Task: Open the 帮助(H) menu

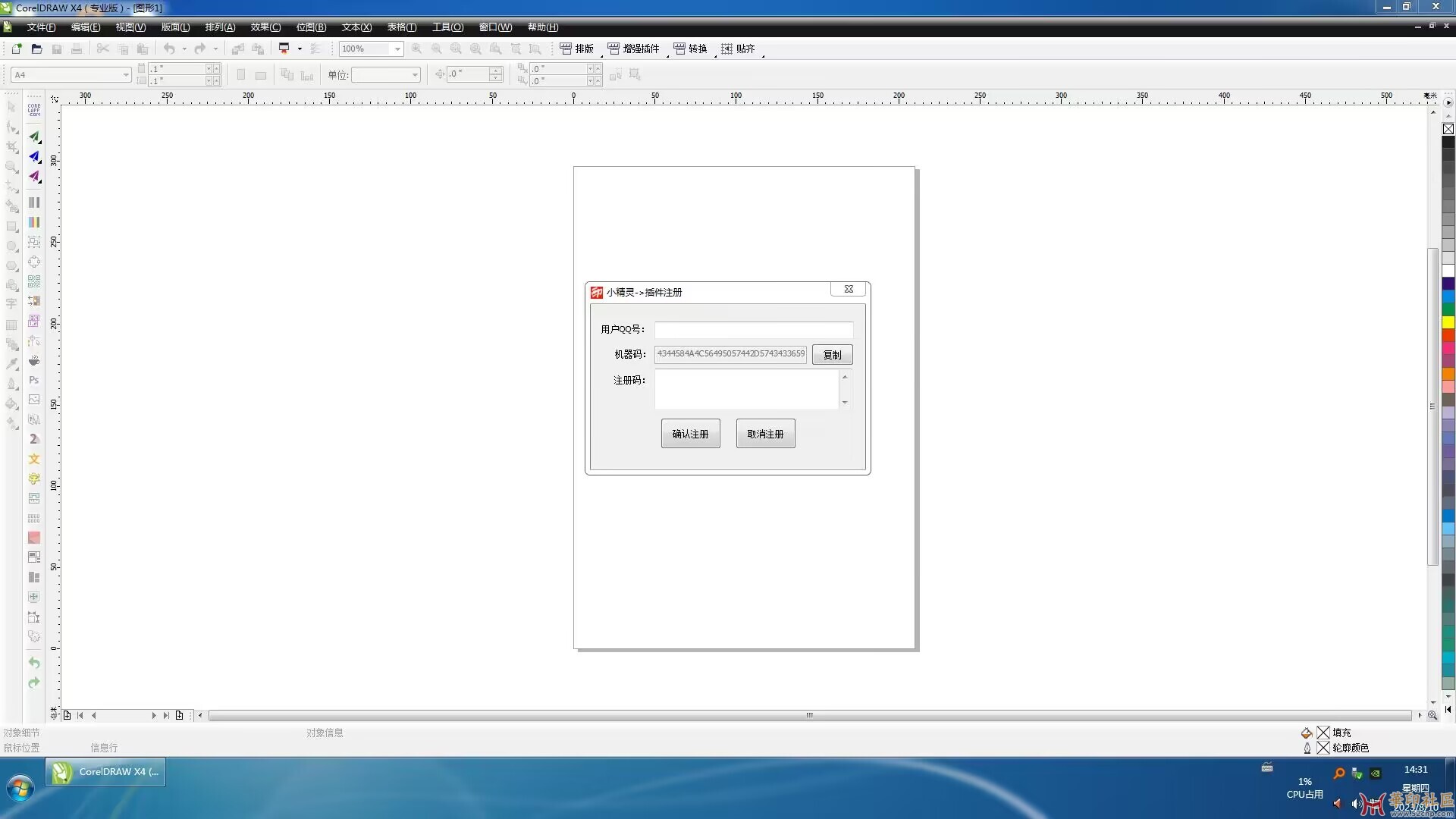Action: pyautogui.click(x=543, y=27)
